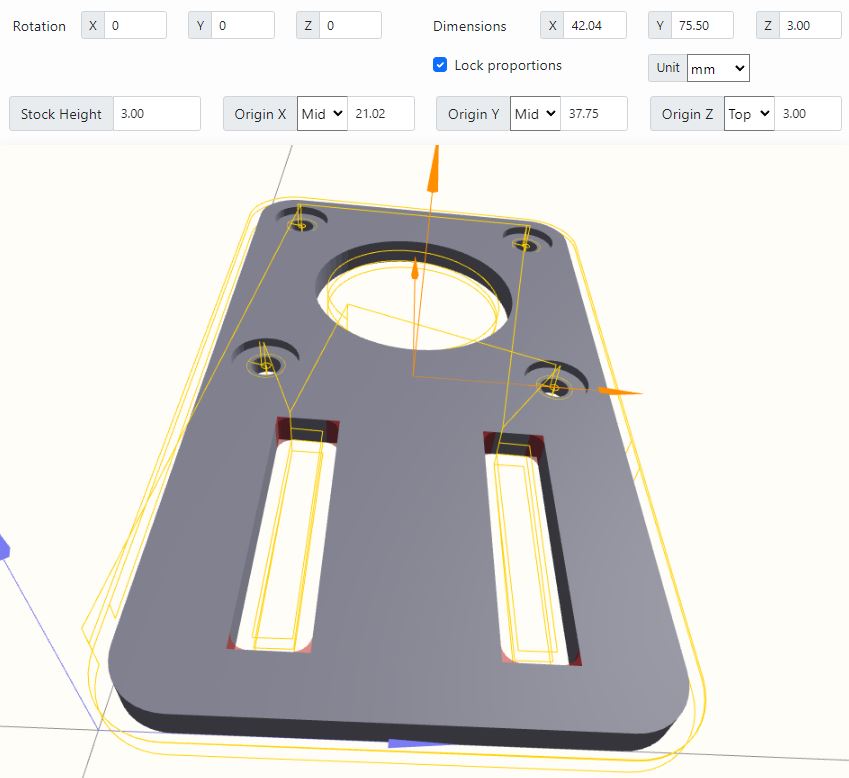Screen dimensions: 849x778
Task: Edit the Dimensions X value 42.04
Action: tap(595, 25)
